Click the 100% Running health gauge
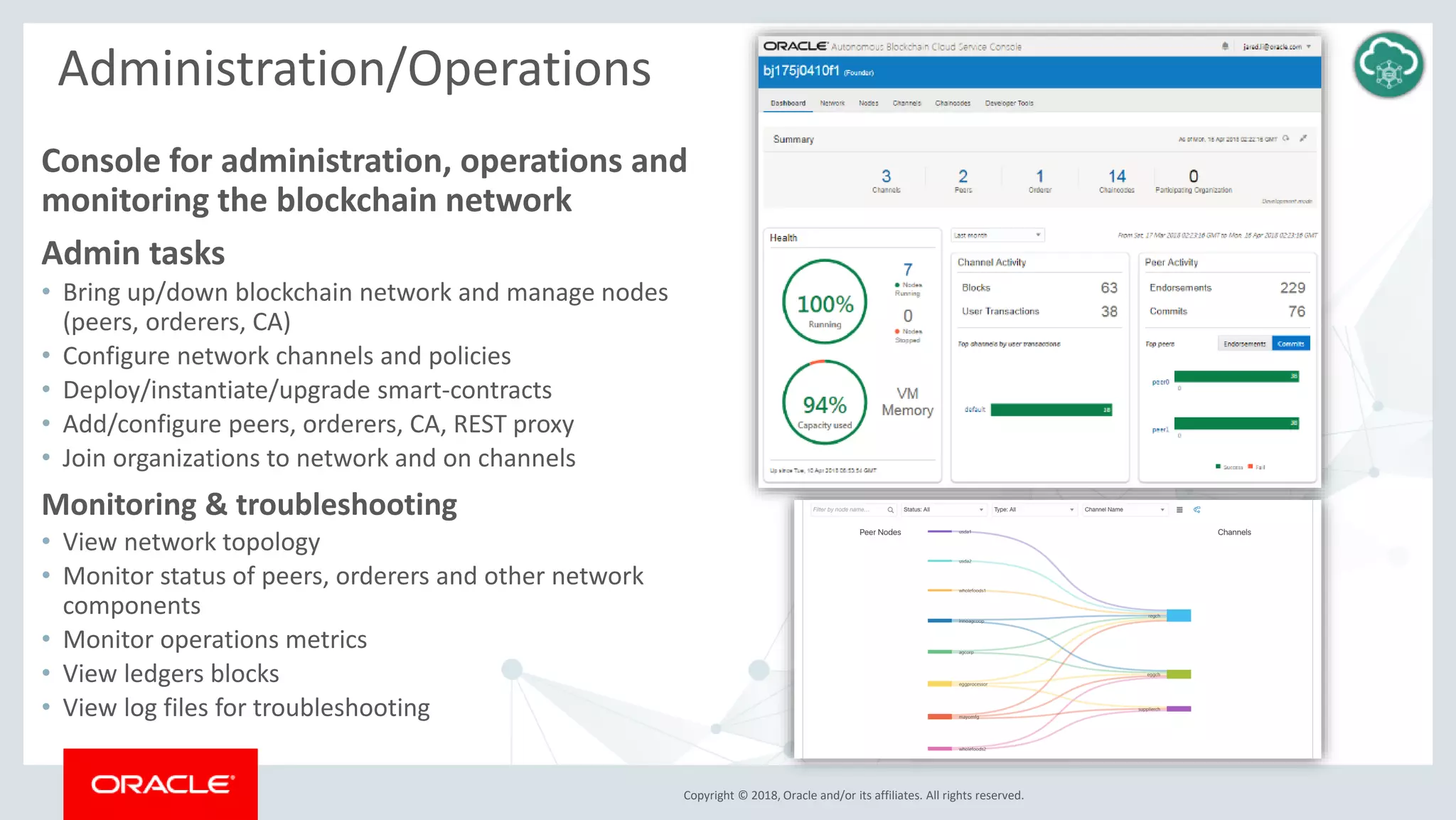This screenshot has width=1456, height=820. pyautogui.click(x=825, y=302)
